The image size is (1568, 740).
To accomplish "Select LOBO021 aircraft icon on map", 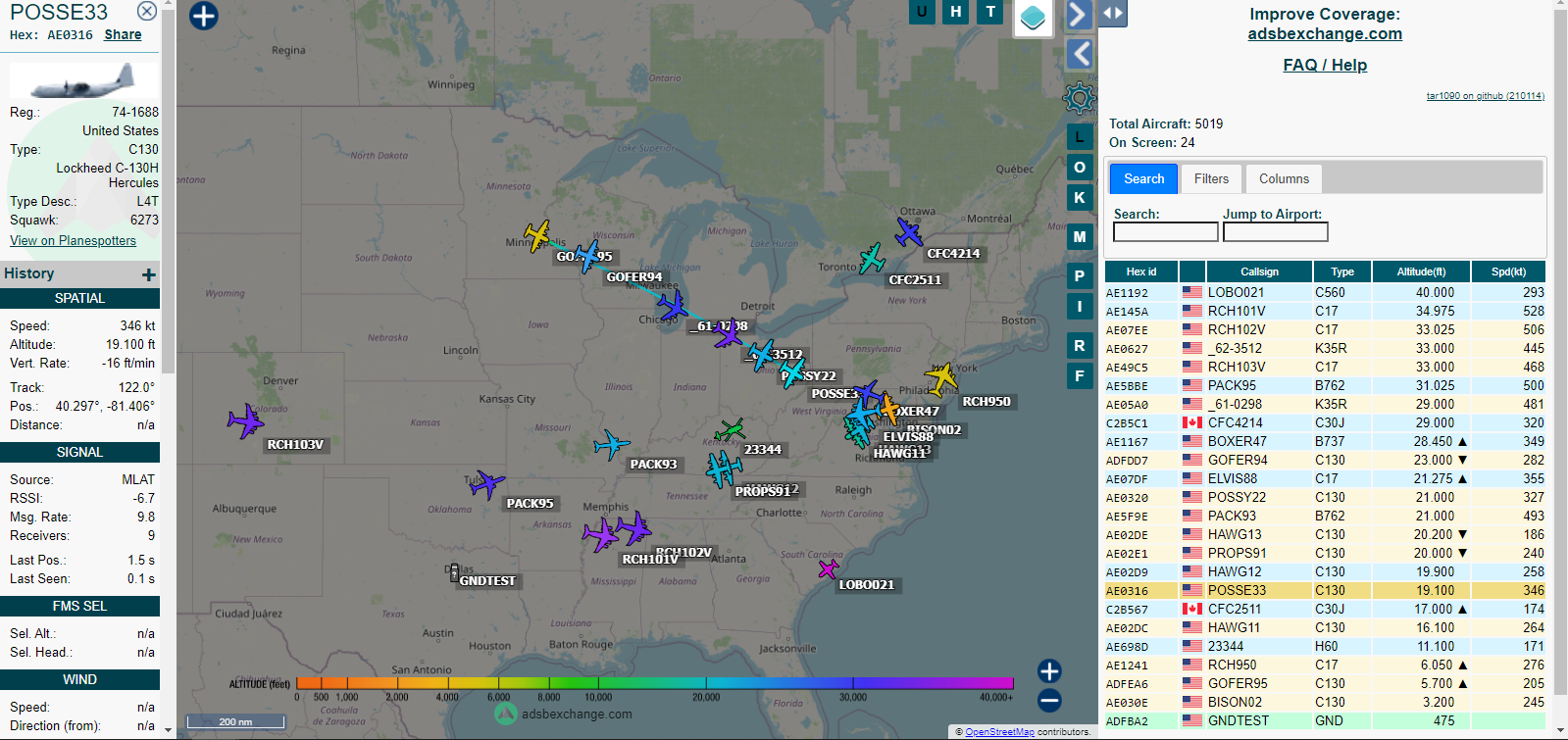I will tap(829, 568).
